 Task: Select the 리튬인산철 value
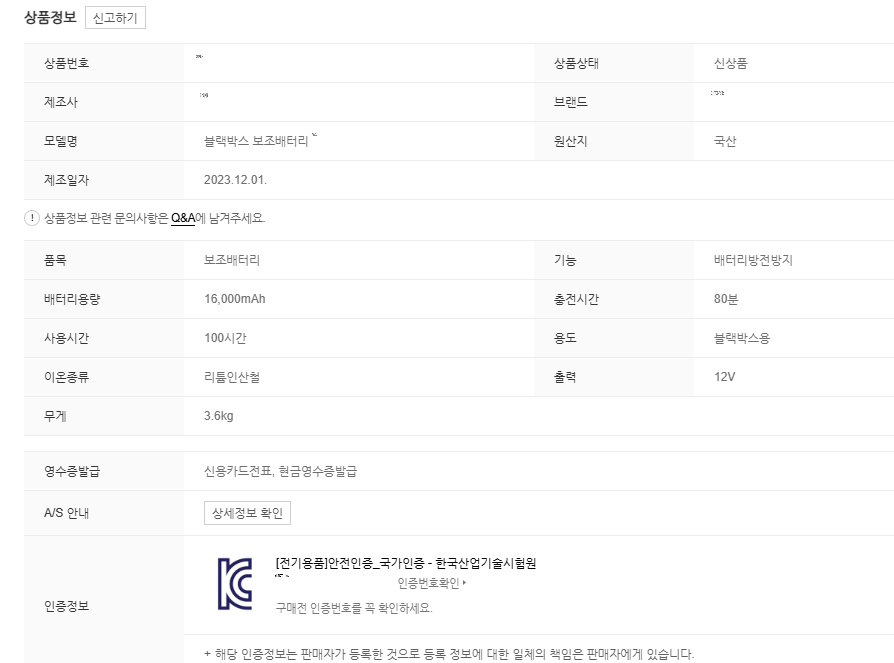(x=232, y=377)
